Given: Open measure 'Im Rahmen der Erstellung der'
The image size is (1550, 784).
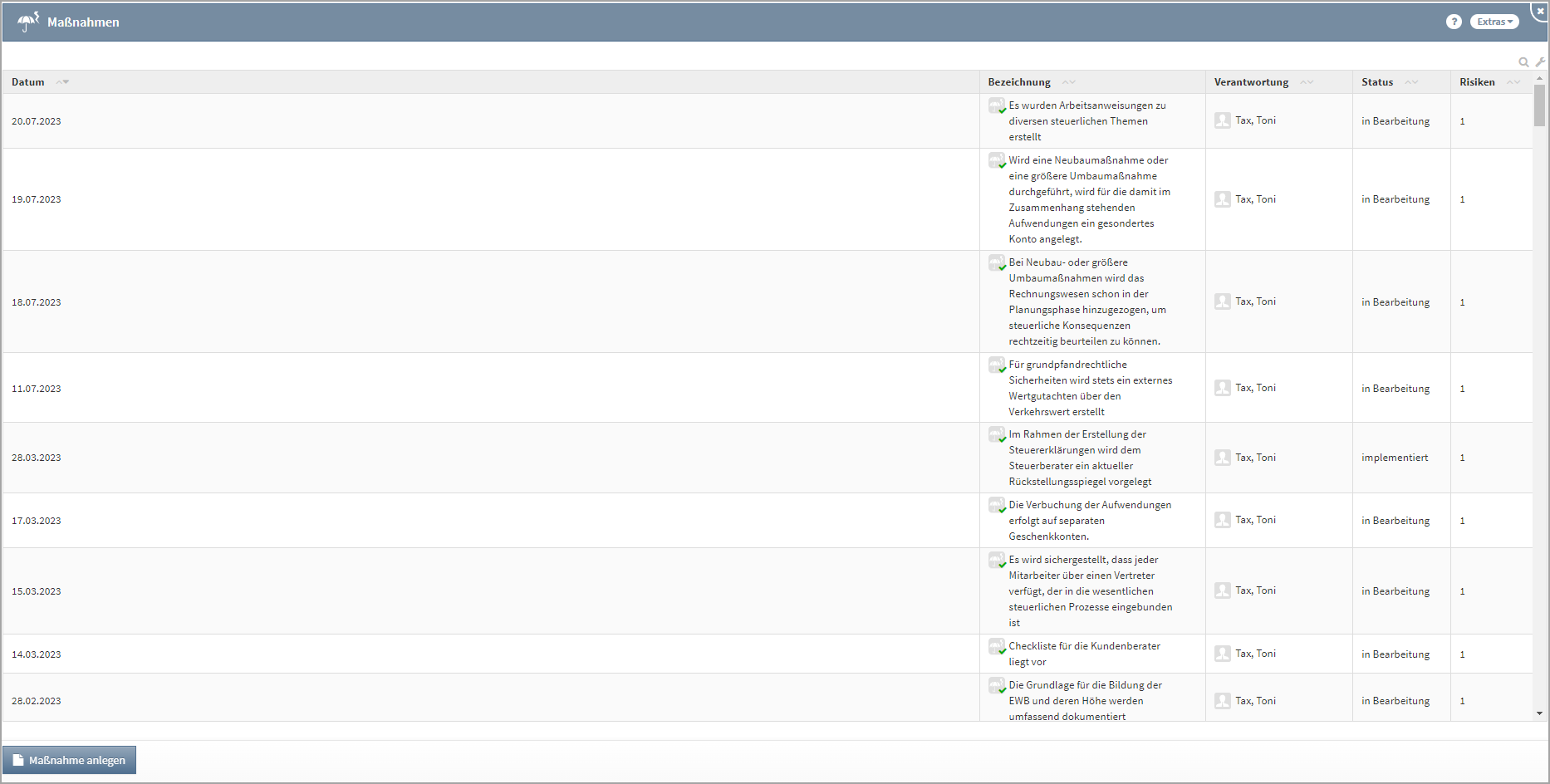Looking at the screenshot, I should (1080, 458).
